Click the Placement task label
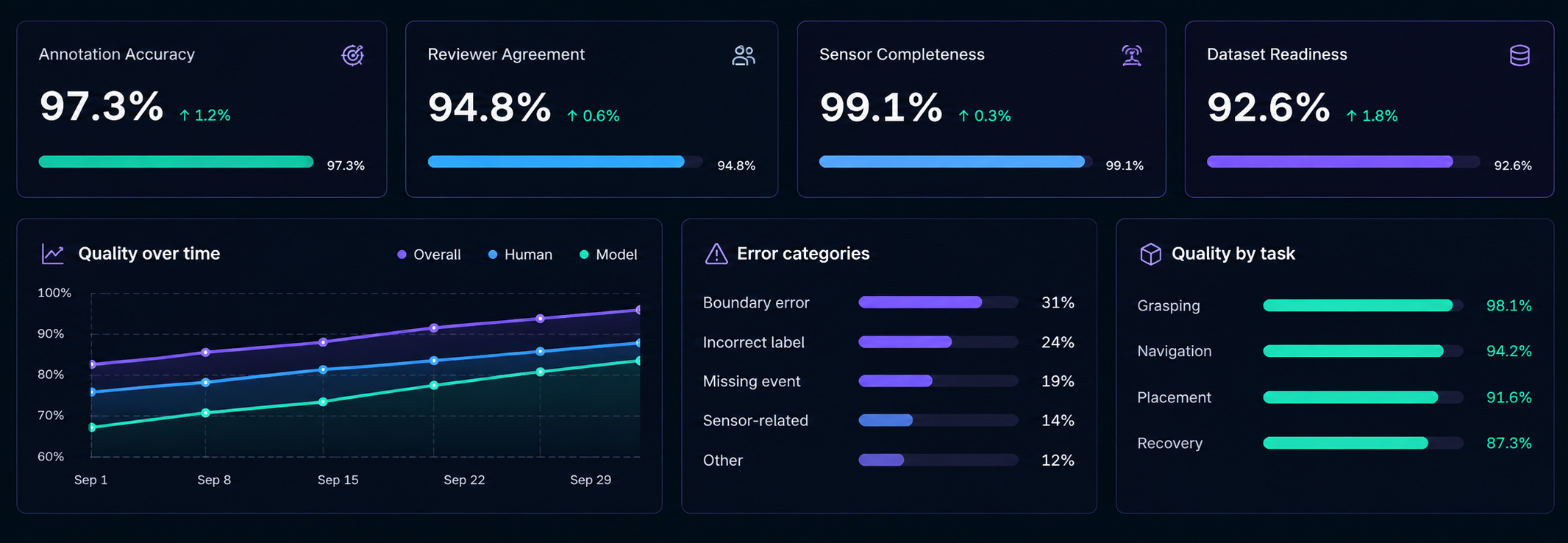This screenshot has height=543, width=1568. tap(1174, 397)
